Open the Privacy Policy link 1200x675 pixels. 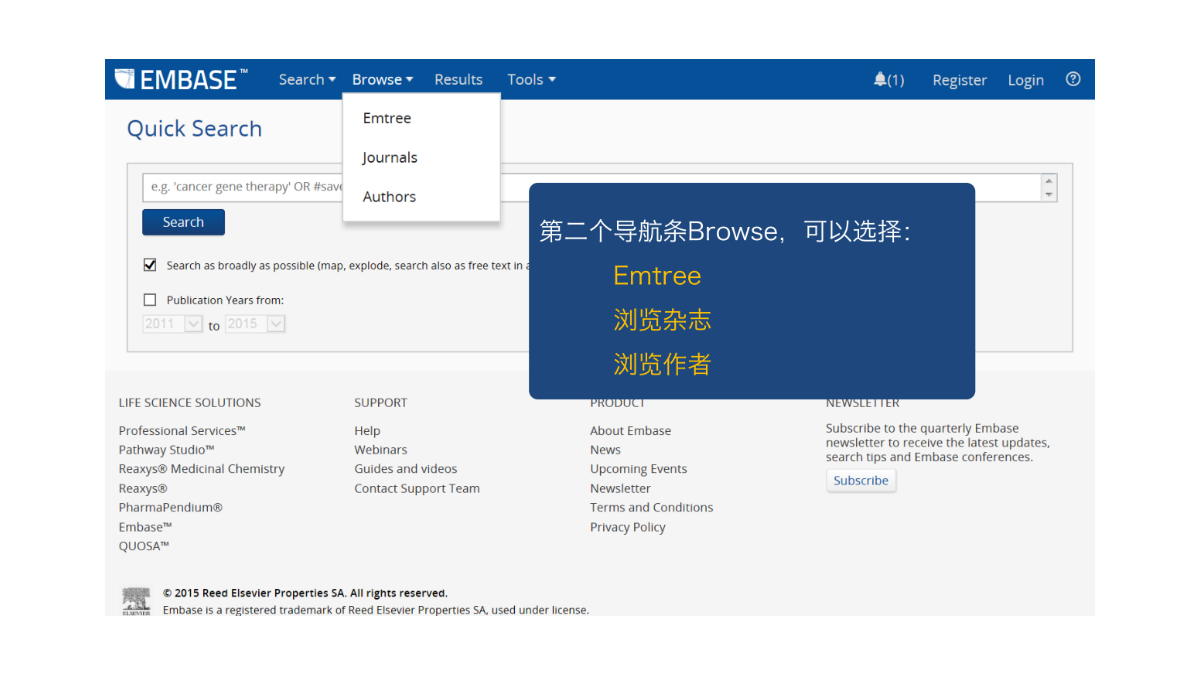pyautogui.click(x=627, y=527)
